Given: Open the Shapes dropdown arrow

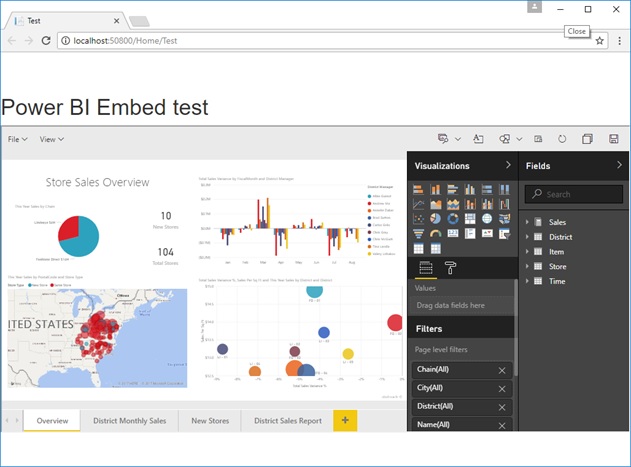Looking at the screenshot, I should click(519, 139).
